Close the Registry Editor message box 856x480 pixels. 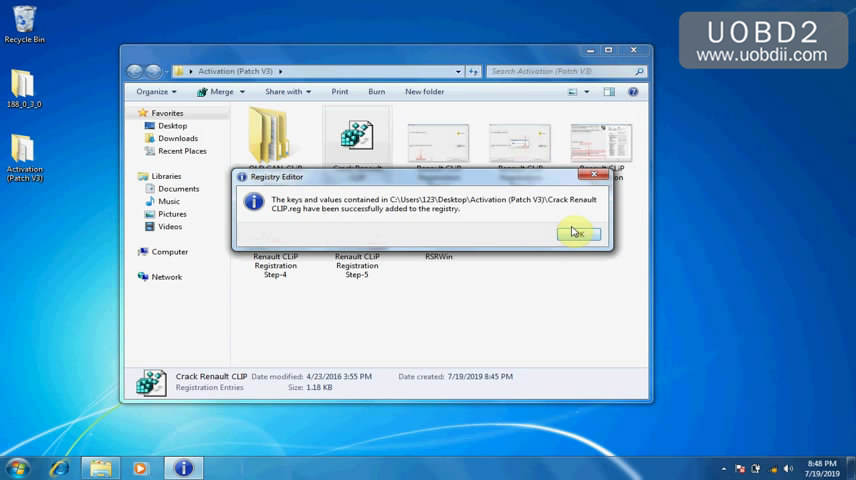pyautogui.click(x=593, y=175)
